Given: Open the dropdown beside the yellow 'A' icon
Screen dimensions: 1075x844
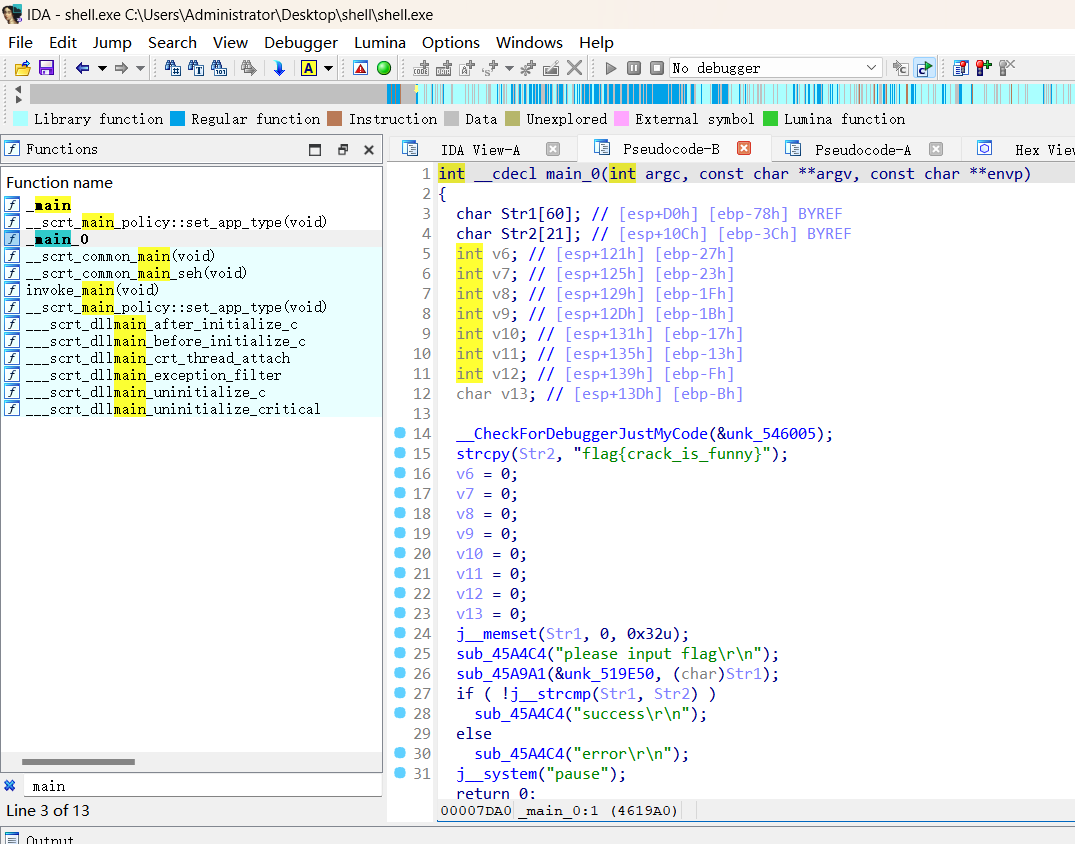Looking at the screenshot, I should point(328,68).
